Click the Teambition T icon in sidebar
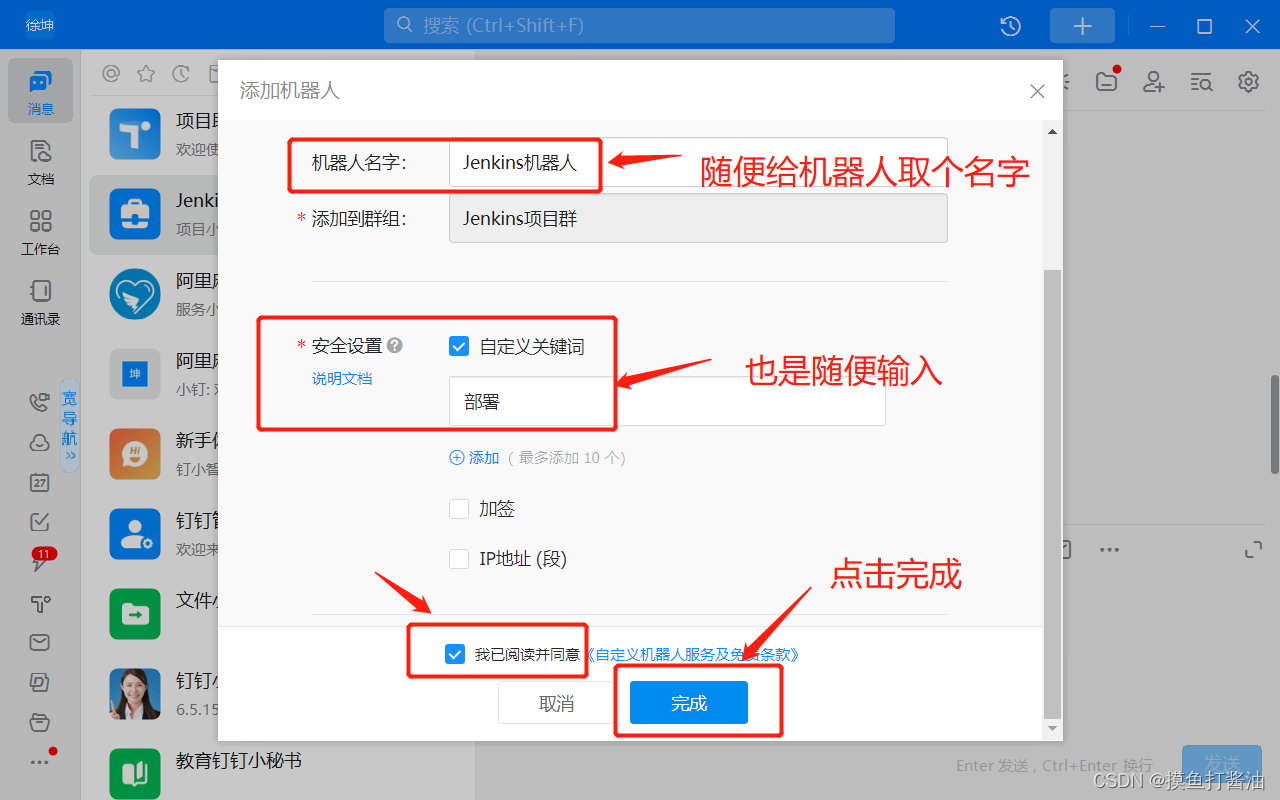The width and height of the screenshot is (1280, 800). tap(39, 603)
